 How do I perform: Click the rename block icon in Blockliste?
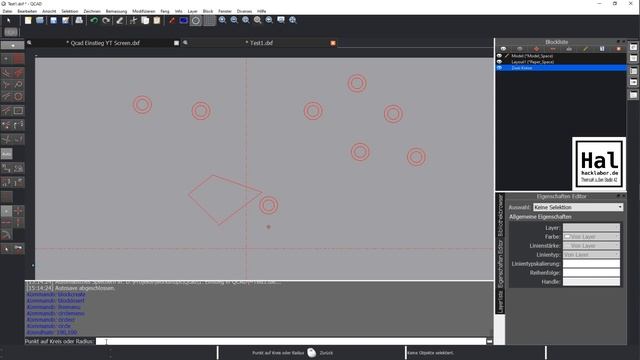coord(569,49)
